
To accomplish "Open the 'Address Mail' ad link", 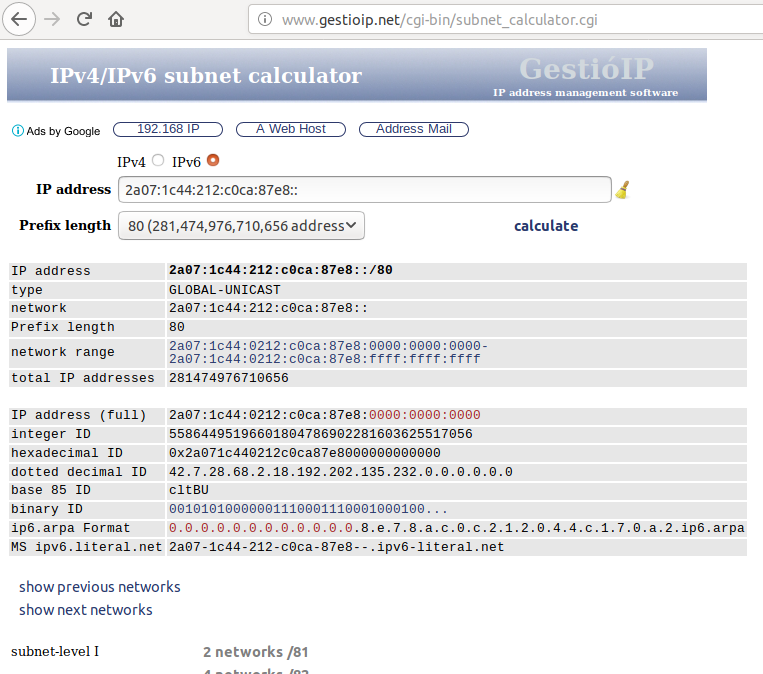I will coord(414,129).
